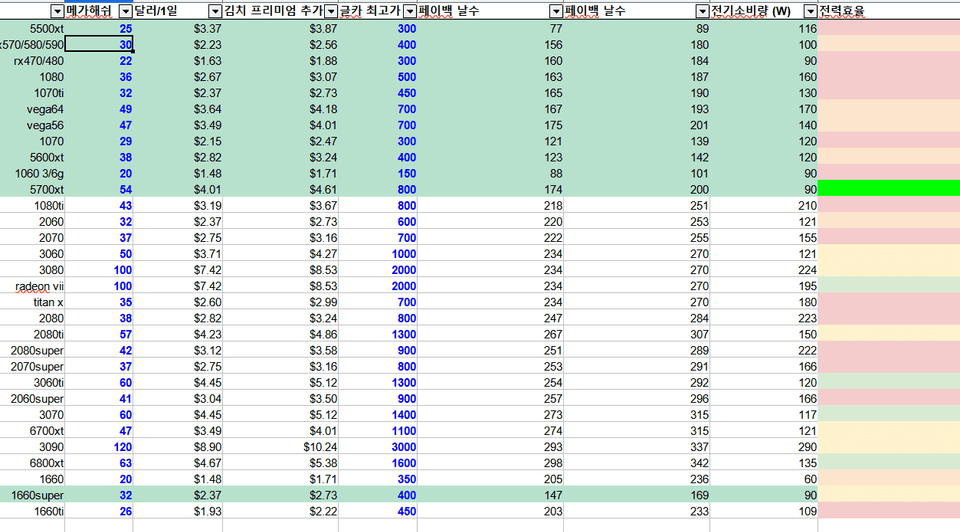Click the 224 power cell in 3080 row
The width and height of the screenshot is (960, 532).
click(763, 270)
